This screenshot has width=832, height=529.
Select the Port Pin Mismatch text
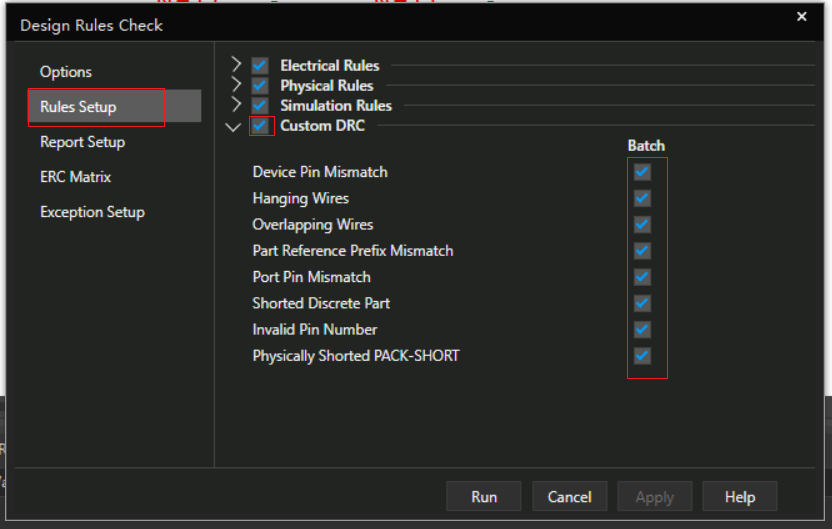(x=311, y=277)
